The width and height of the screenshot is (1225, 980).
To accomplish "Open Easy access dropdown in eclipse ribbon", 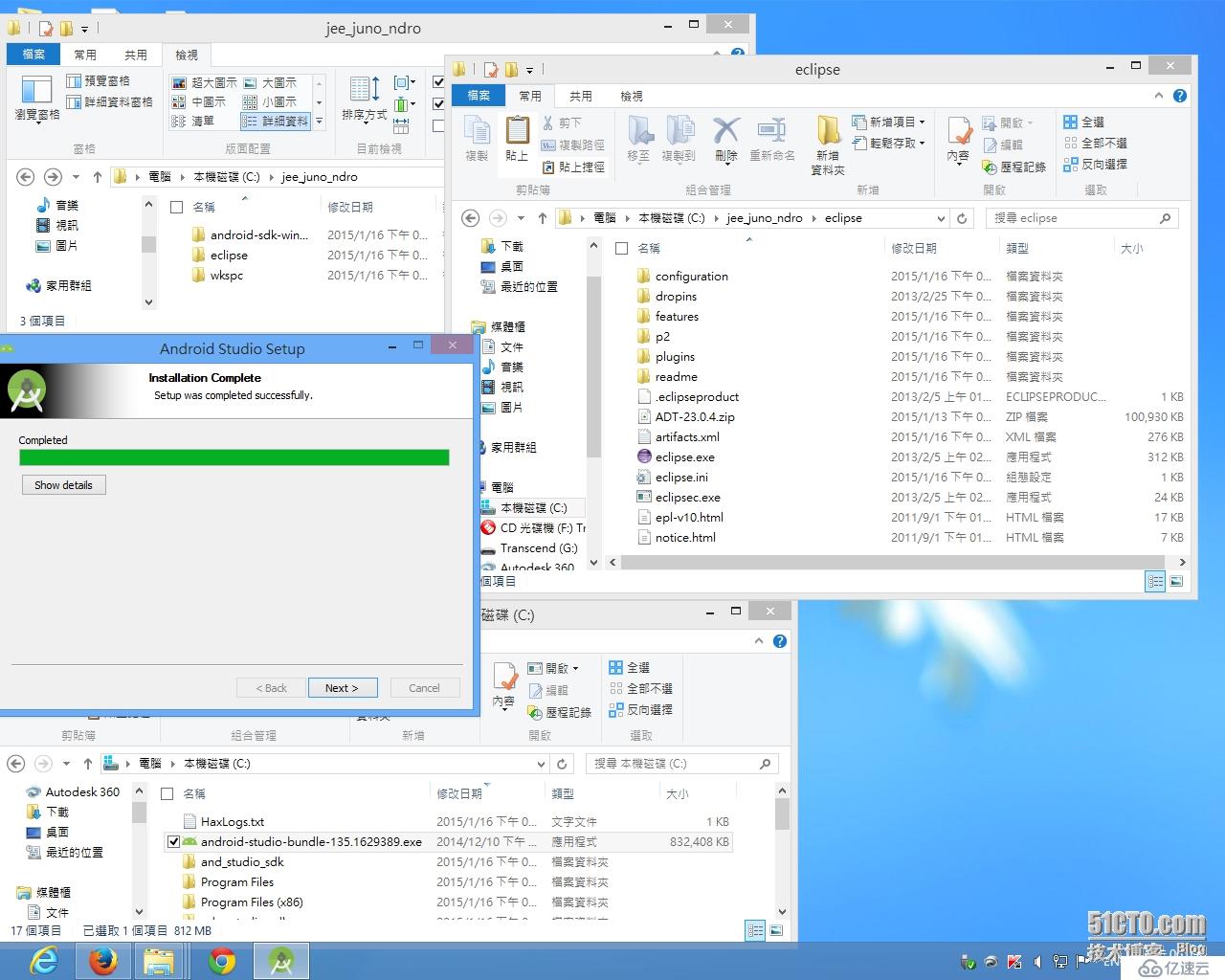I will click(888, 143).
